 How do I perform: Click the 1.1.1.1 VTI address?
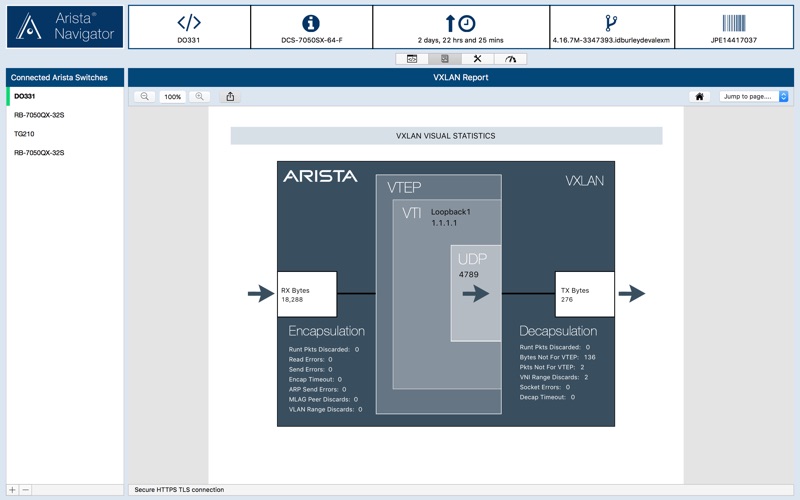pos(444,223)
